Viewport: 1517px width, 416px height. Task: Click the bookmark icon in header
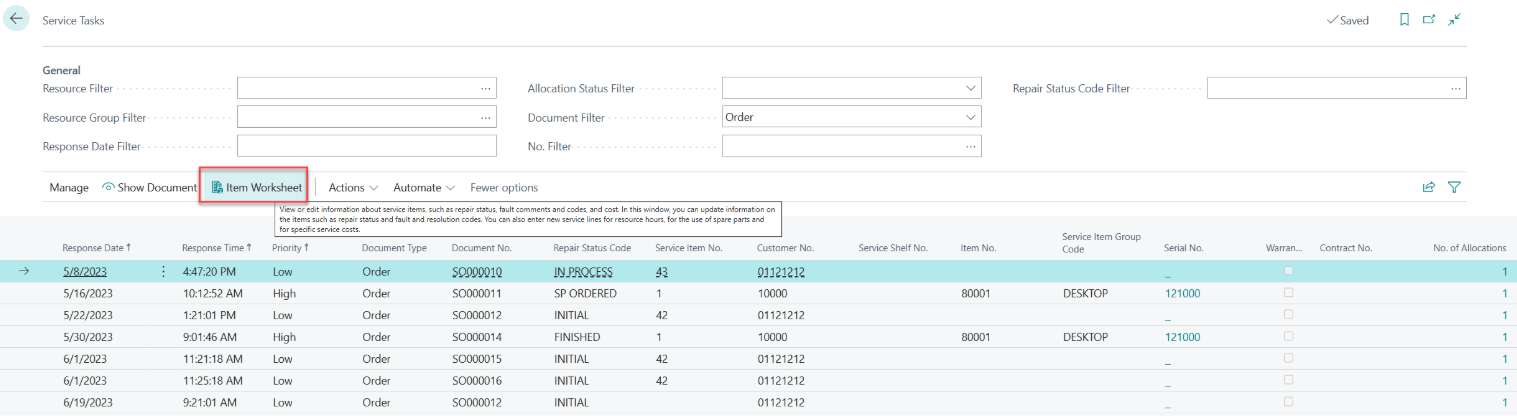tap(1405, 20)
